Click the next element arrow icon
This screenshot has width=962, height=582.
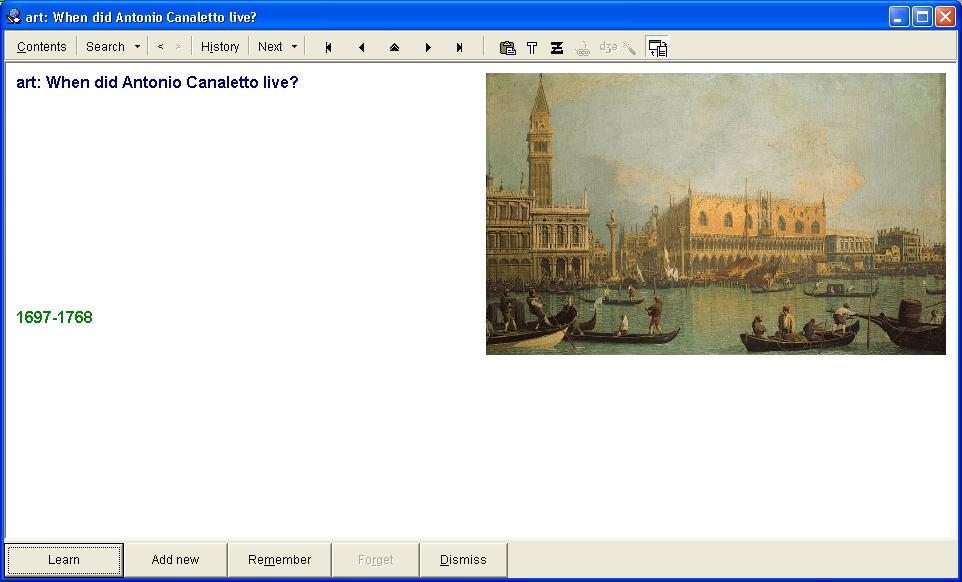click(428, 47)
